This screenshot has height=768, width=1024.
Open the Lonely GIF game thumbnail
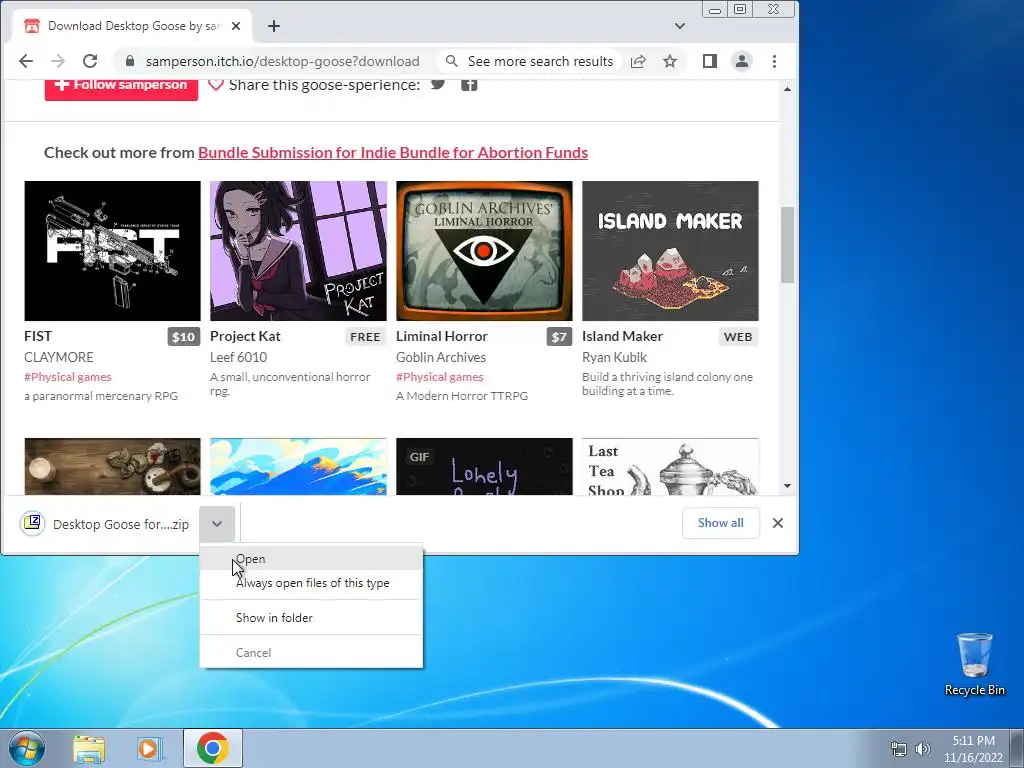[485, 466]
